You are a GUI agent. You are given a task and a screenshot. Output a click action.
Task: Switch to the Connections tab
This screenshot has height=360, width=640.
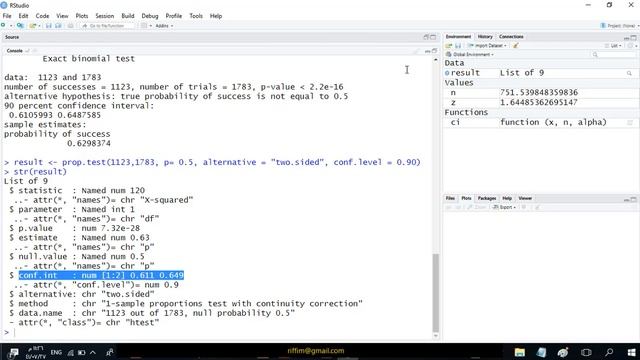pos(511,37)
